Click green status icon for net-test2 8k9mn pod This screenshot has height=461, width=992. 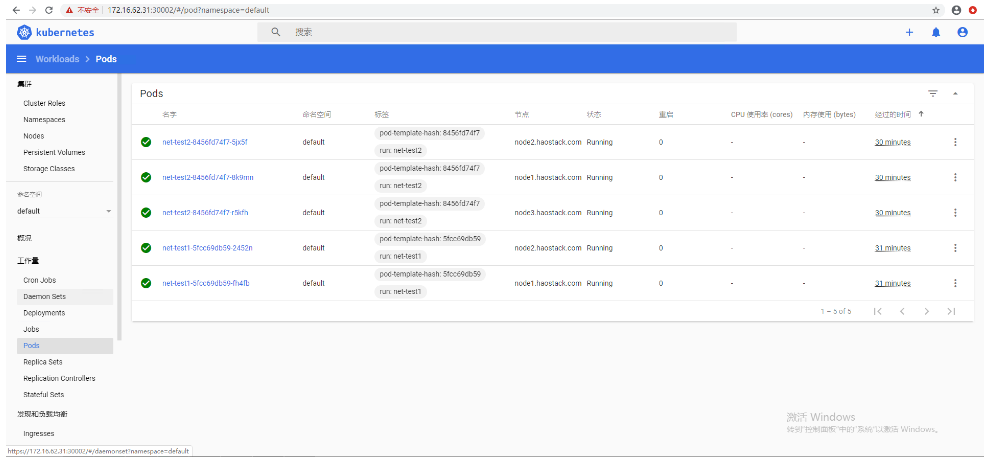pos(146,178)
